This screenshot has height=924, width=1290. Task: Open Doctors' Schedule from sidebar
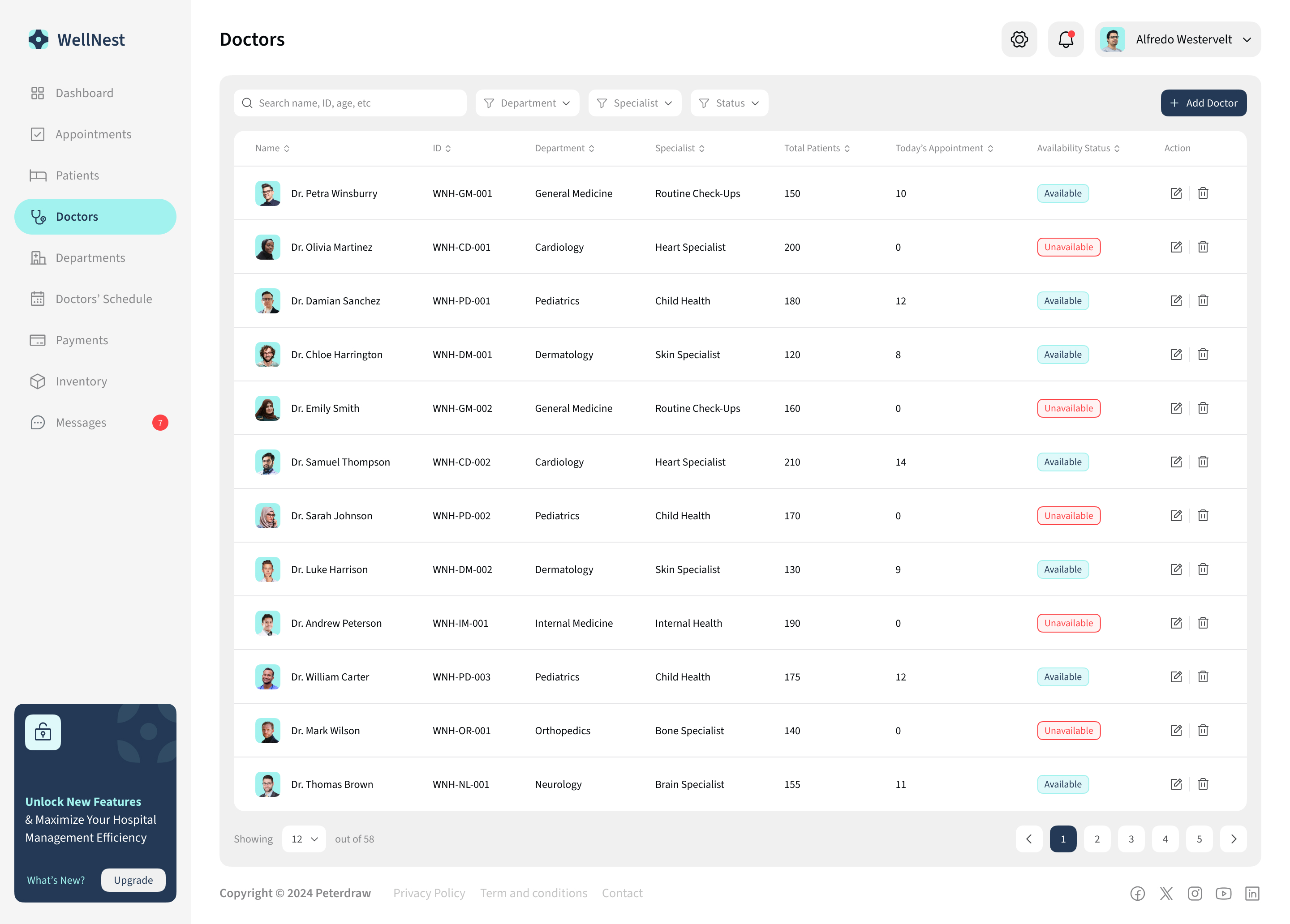(103, 299)
